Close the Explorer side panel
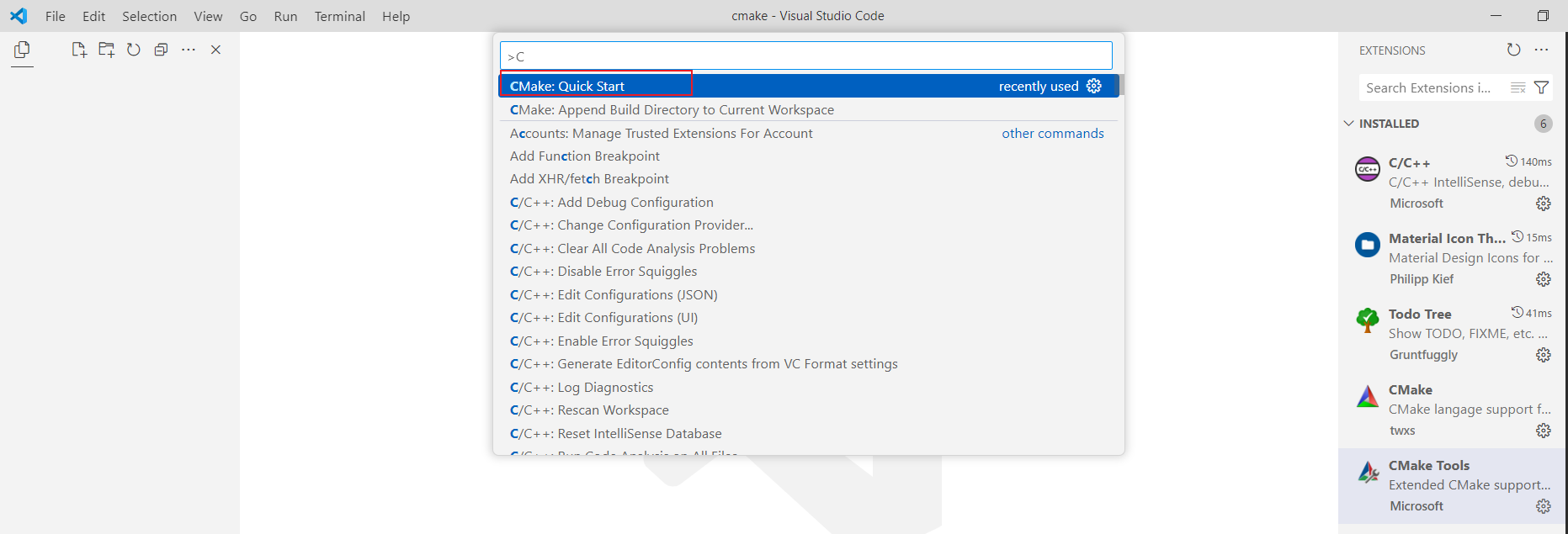Image resolution: width=1568 pixels, height=534 pixels. click(215, 50)
